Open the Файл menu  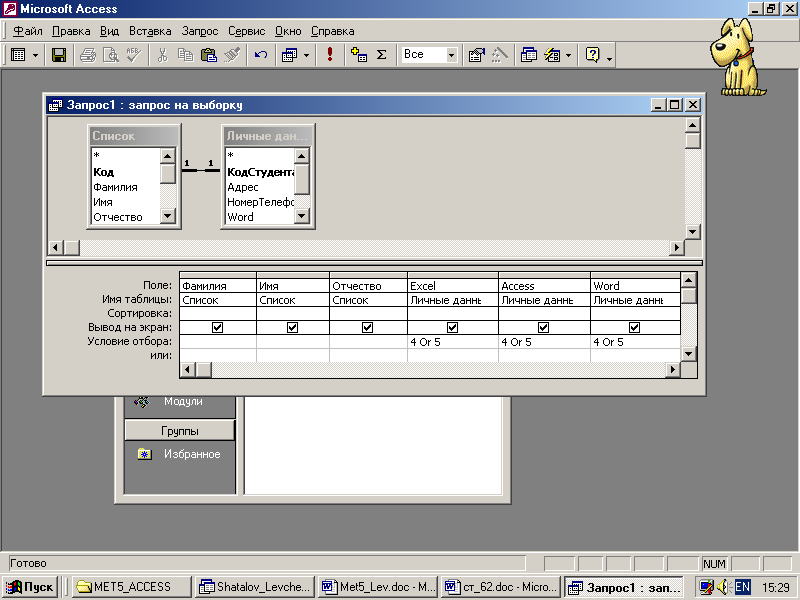coord(28,31)
